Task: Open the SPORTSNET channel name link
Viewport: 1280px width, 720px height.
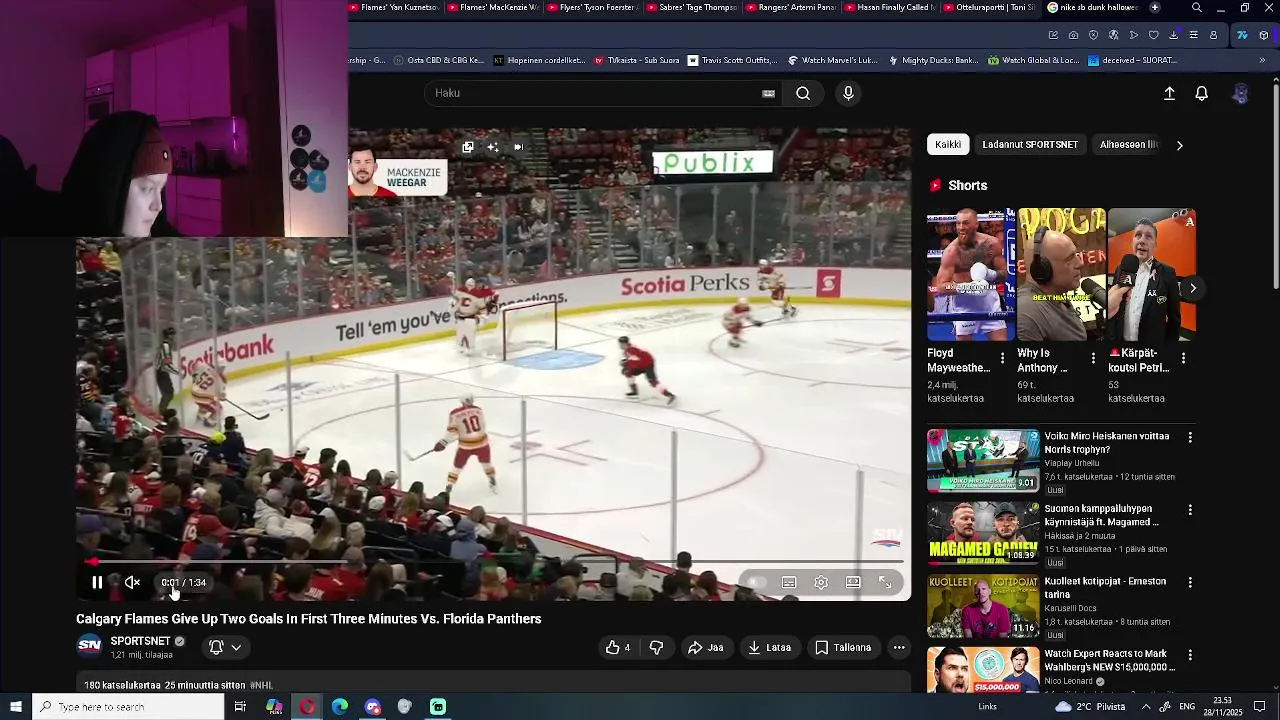Action: (x=140, y=641)
